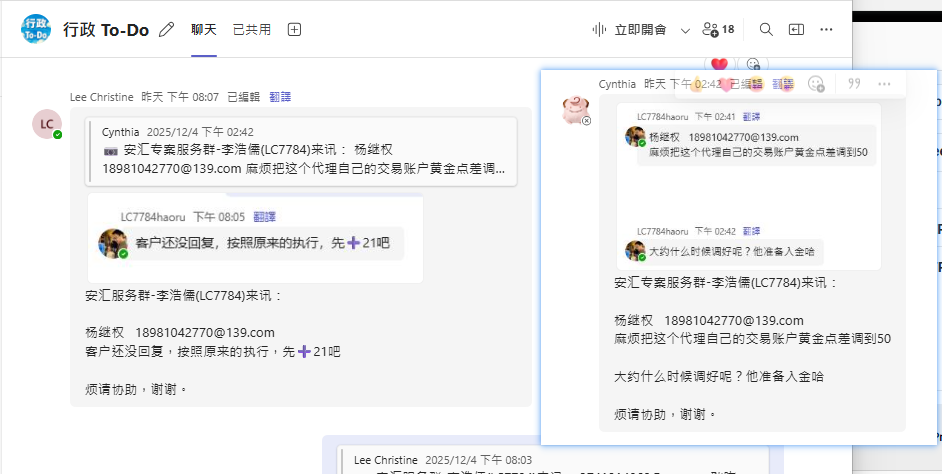The image size is (942, 474).
Task: Open quoted Lee Christine 2025/12/4 下午 08:03 preview
Action: pyautogui.click(x=553, y=461)
